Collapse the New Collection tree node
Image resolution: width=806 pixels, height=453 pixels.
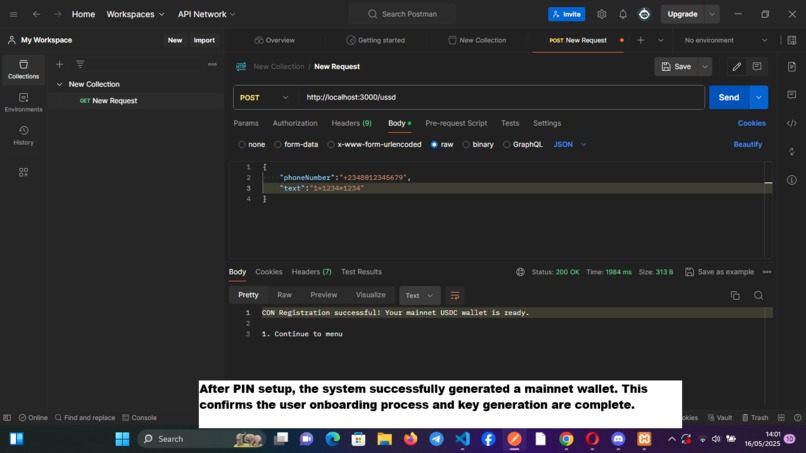(60, 84)
